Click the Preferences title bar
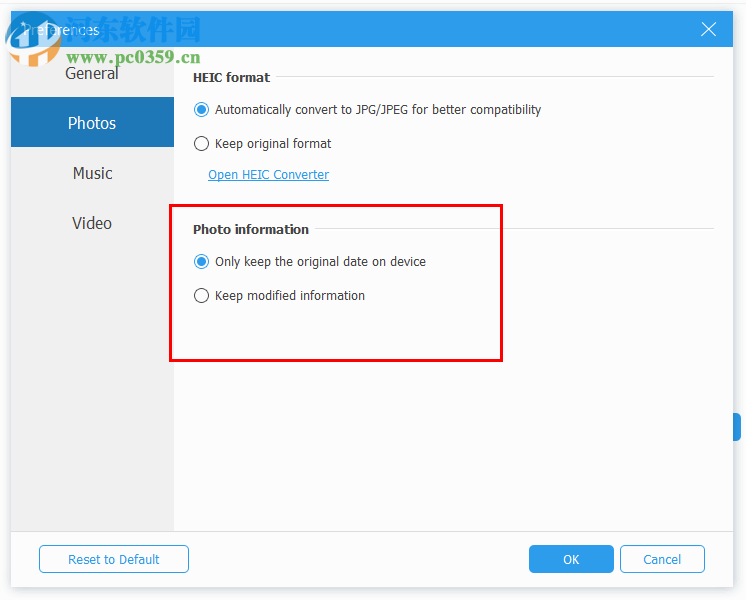Screen dimensions: 746x600 click(400, 30)
